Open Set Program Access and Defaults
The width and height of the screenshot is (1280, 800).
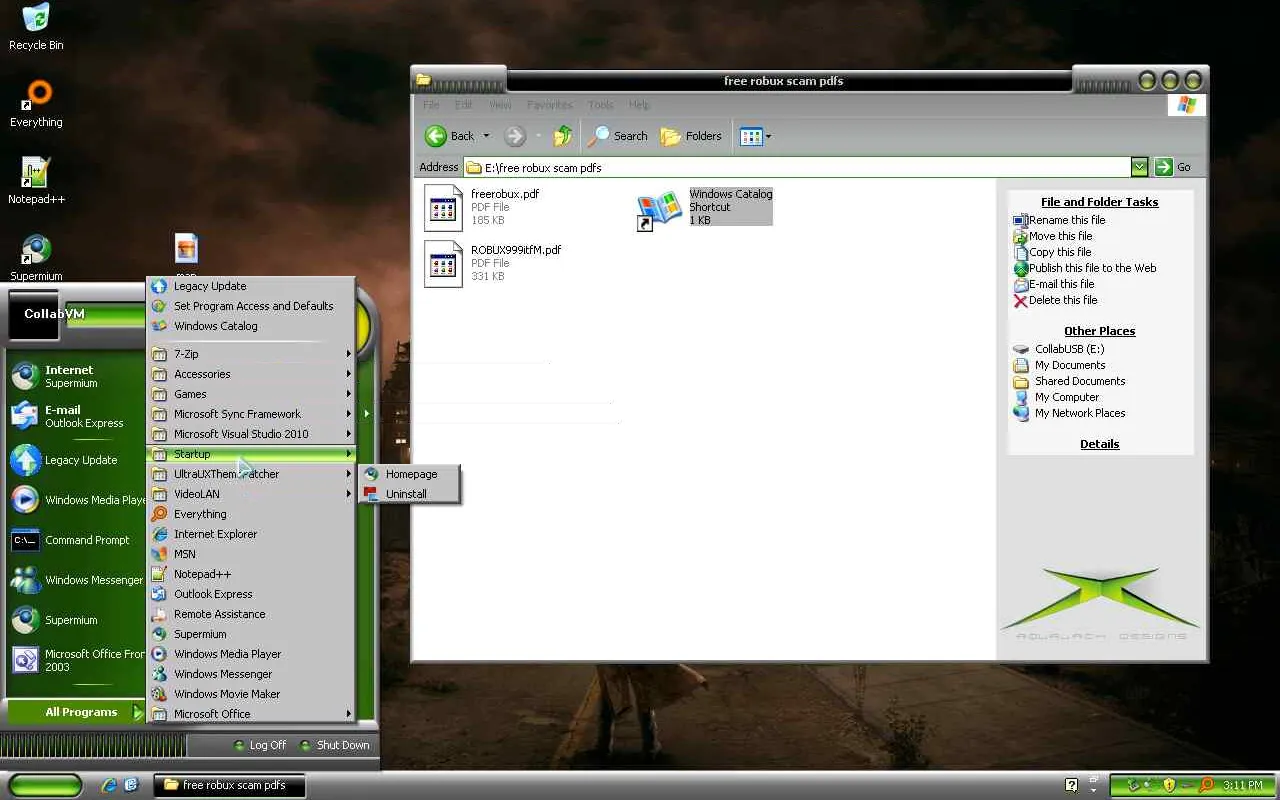250,306
